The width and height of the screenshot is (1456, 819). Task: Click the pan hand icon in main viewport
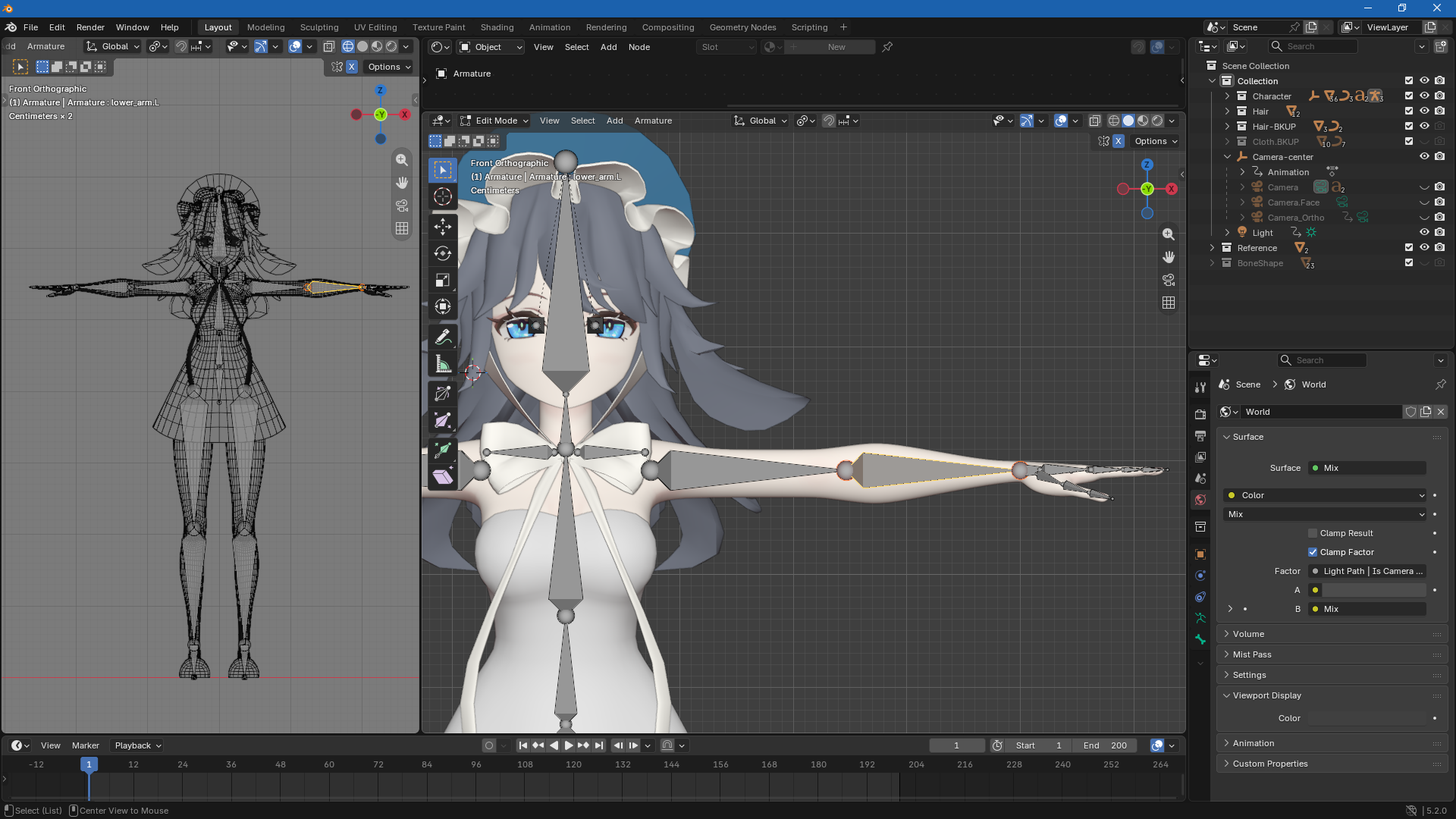click(1169, 257)
